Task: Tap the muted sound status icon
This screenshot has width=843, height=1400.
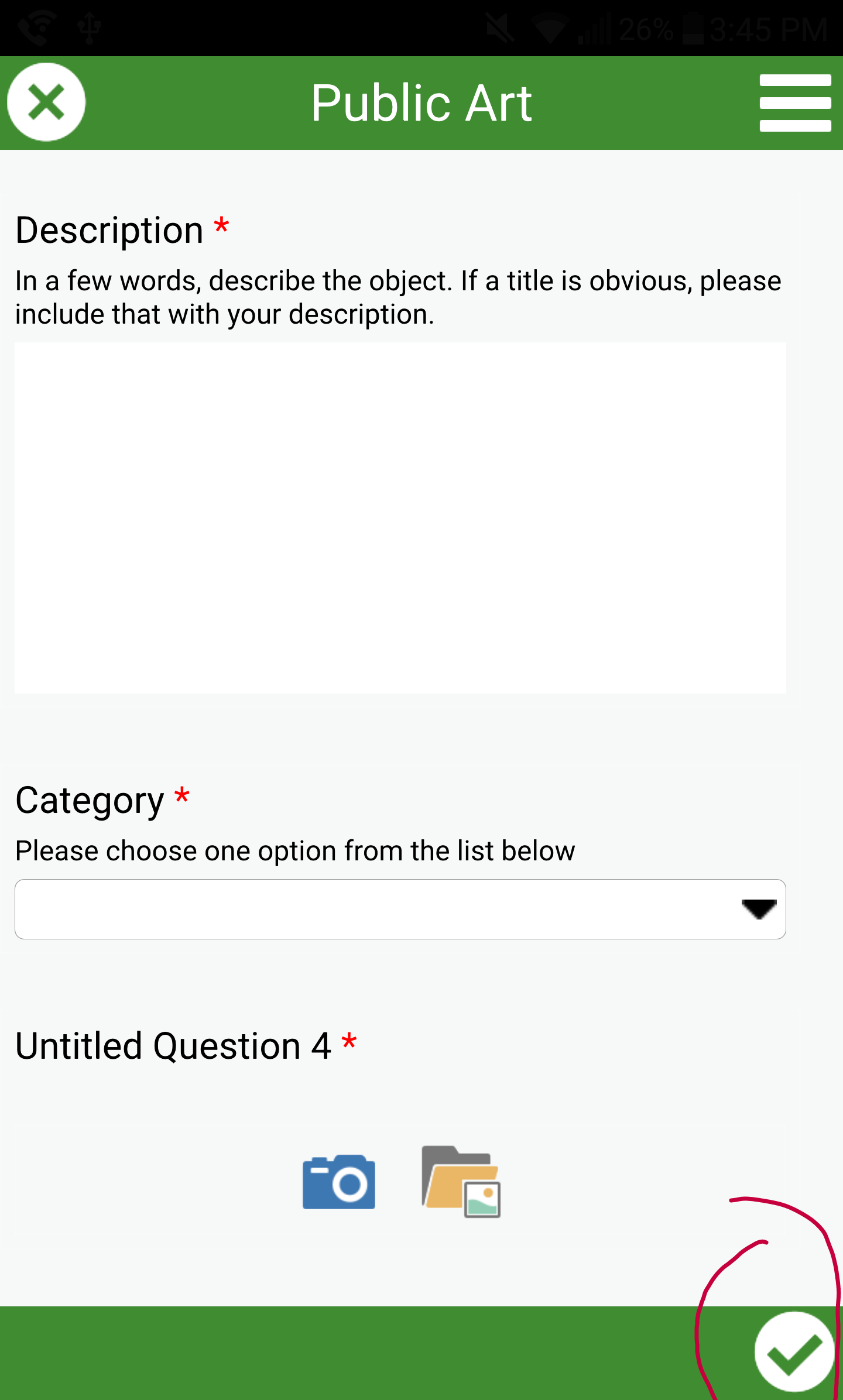Action: click(501, 28)
